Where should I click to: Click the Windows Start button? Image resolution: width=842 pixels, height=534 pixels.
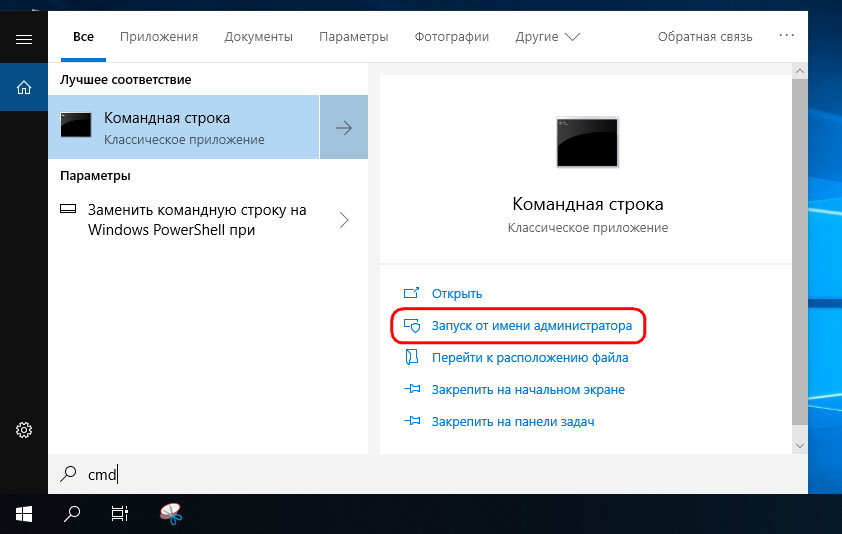click(x=24, y=514)
